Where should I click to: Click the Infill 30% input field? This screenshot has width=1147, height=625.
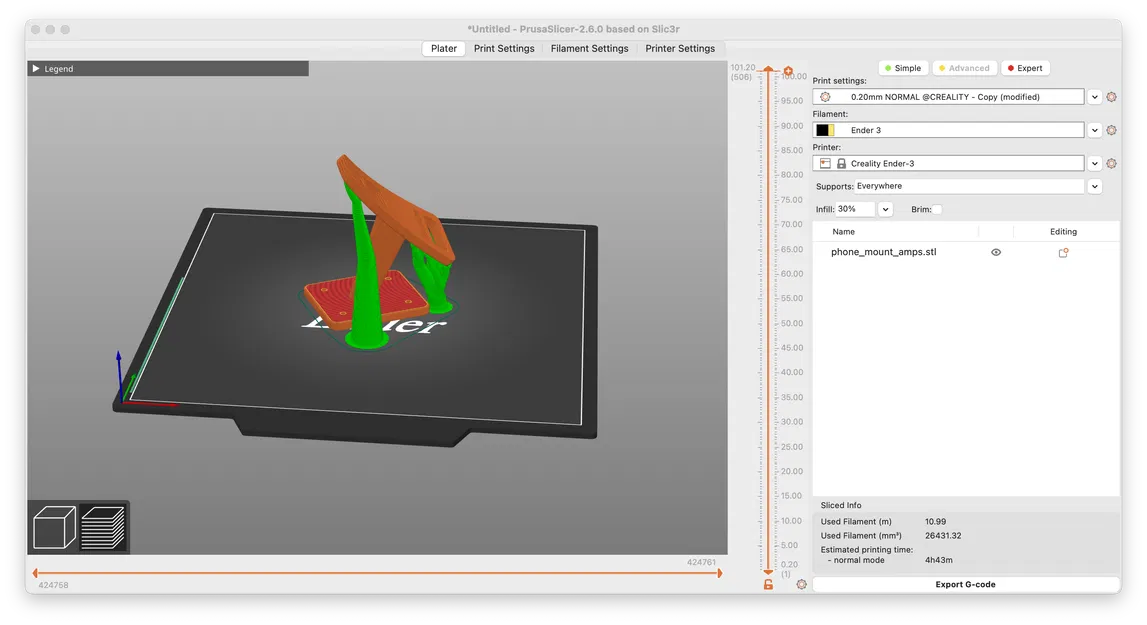pyautogui.click(x=855, y=209)
